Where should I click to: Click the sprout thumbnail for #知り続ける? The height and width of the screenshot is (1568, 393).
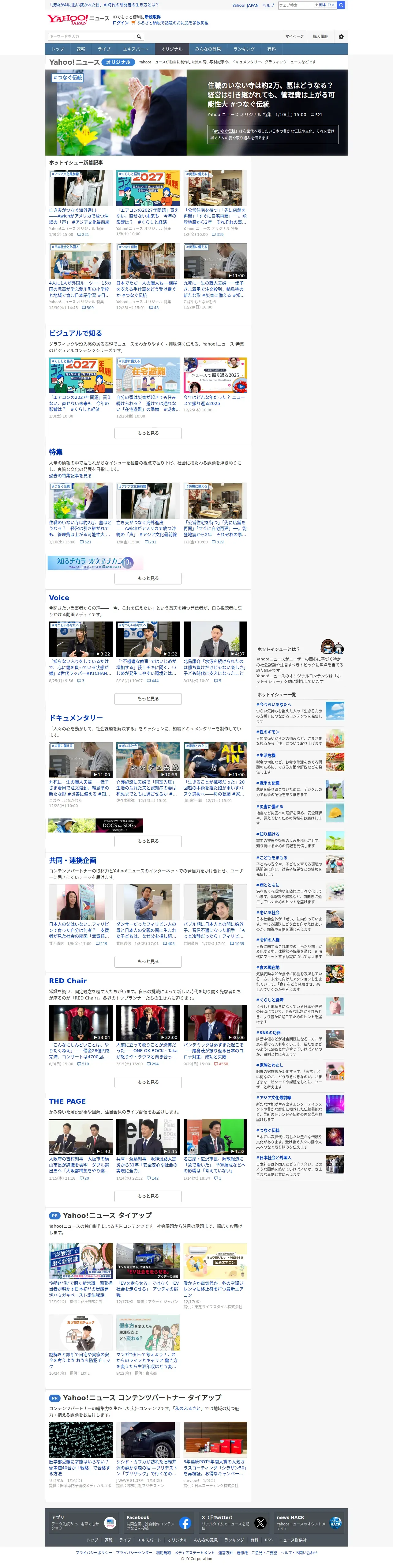click(x=335, y=841)
